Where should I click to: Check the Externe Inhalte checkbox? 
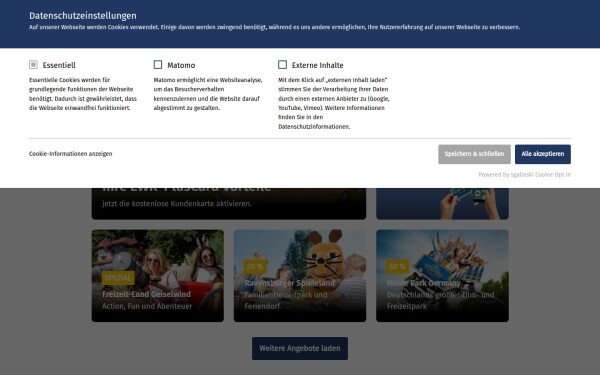tap(282, 65)
